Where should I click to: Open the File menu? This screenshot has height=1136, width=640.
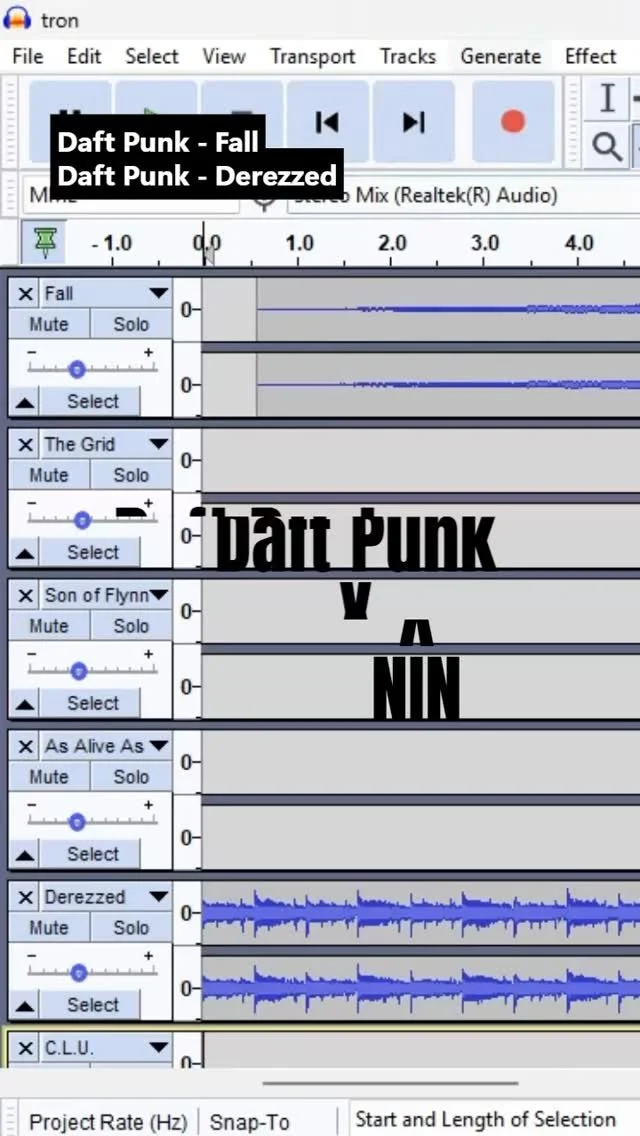[28, 57]
